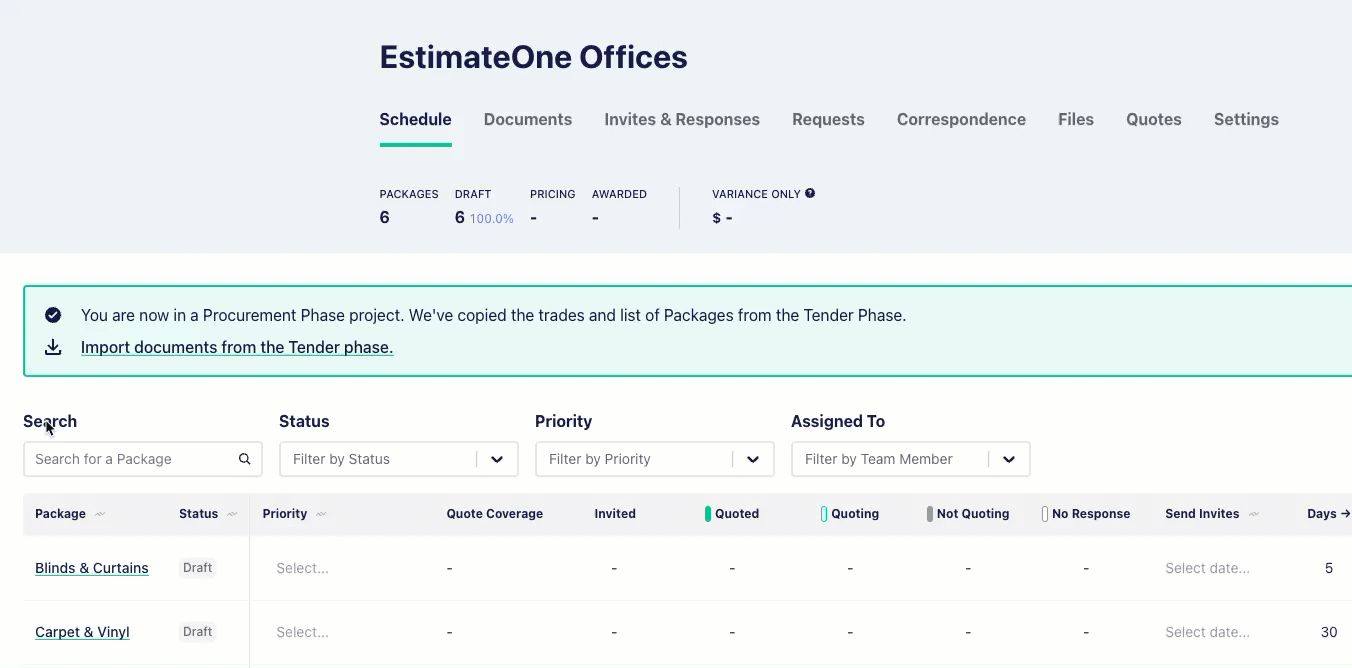Focus the Search for a Package field
Image resolution: width=1352 pixels, height=668 pixels.
tap(143, 459)
